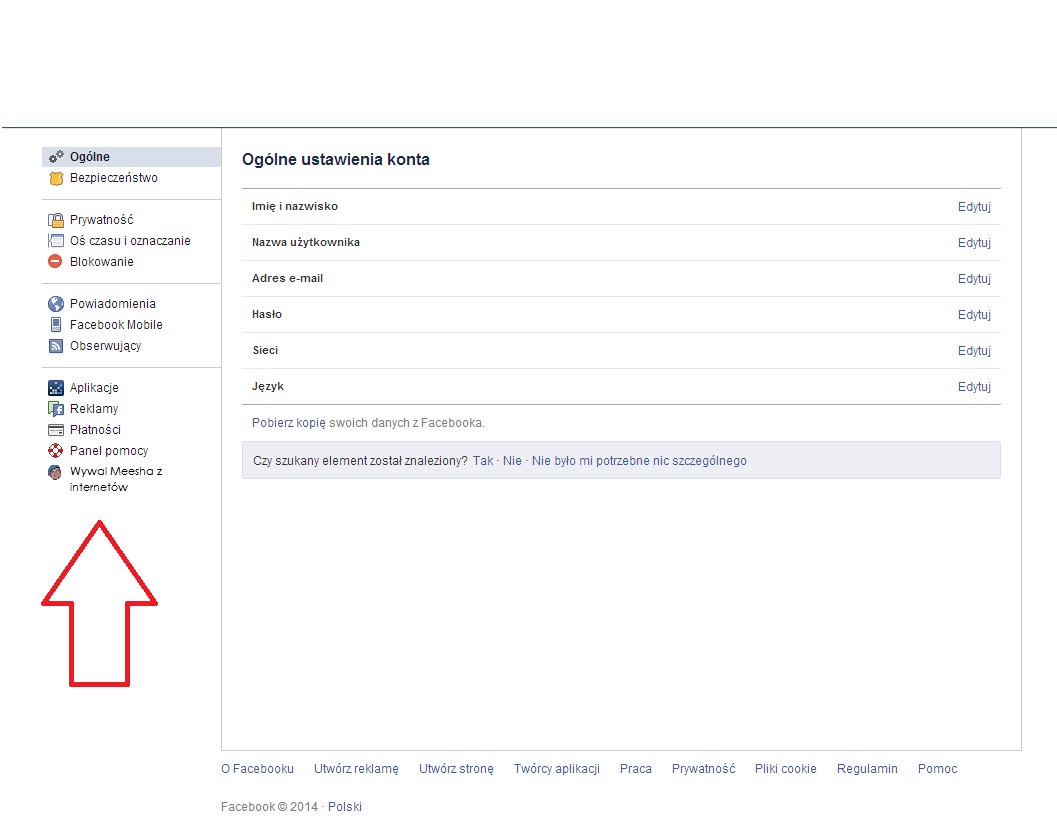
Task: Open Oś czasu i oznaczanie settings
Action: point(130,241)
